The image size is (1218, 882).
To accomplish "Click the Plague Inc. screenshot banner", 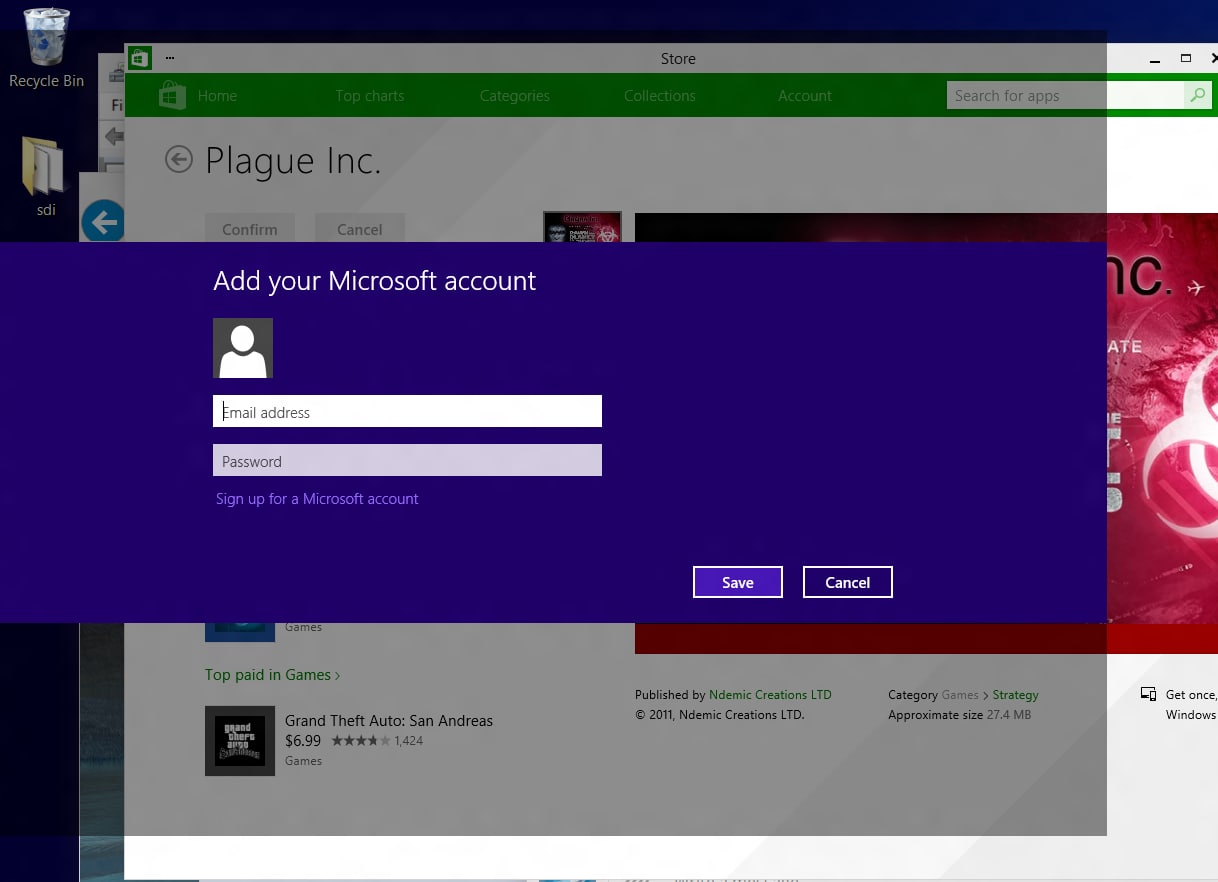I will (x=1162, y=418).
